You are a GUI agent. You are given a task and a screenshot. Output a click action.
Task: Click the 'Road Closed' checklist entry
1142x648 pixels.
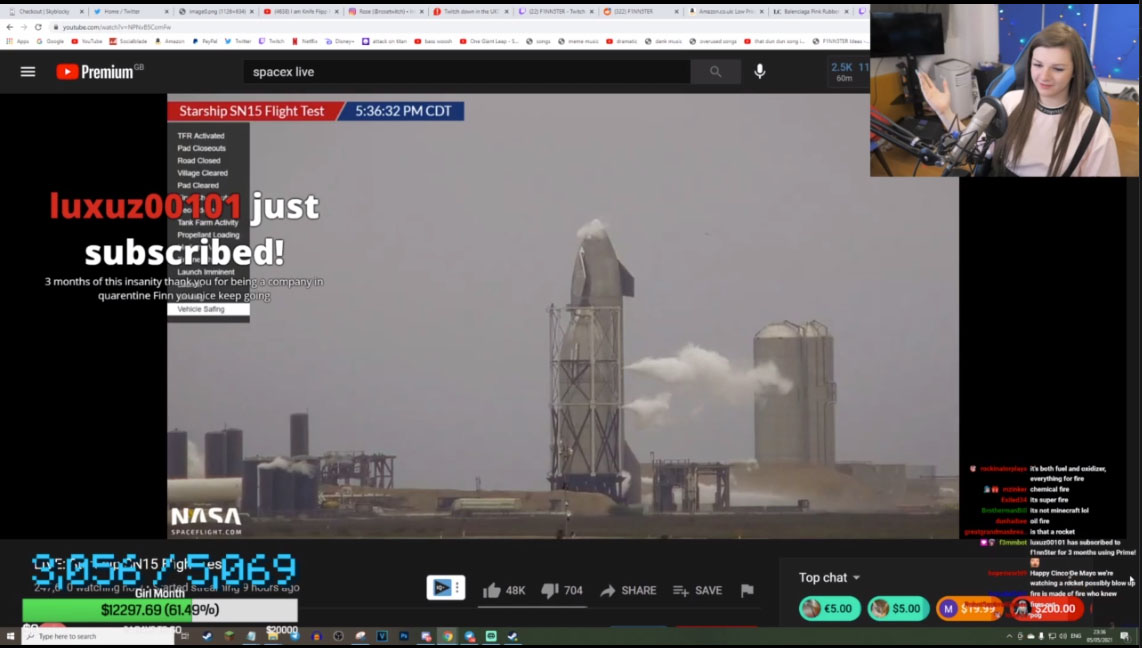pos(199,161)
